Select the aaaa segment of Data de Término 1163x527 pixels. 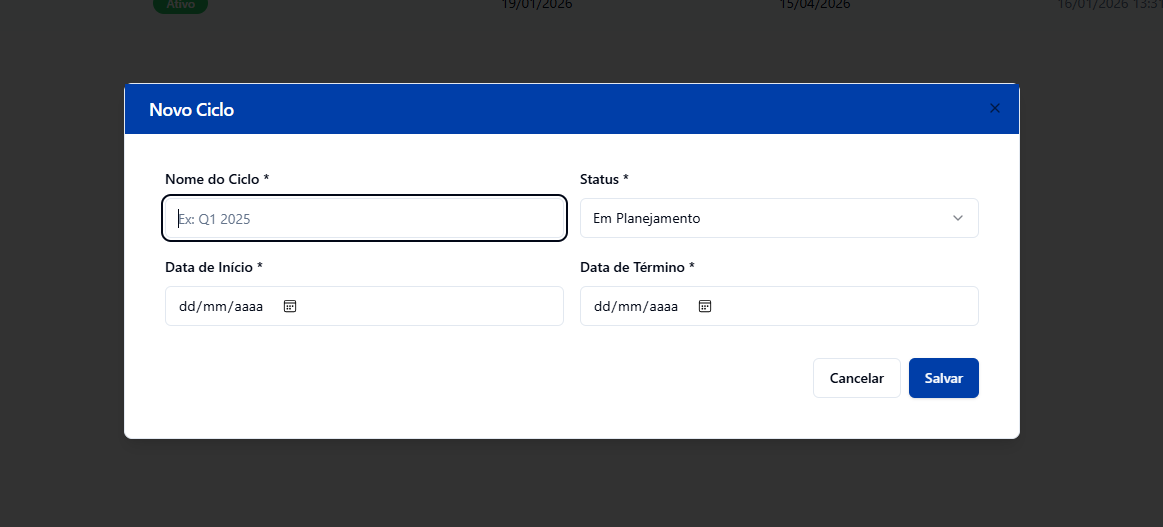662,307
